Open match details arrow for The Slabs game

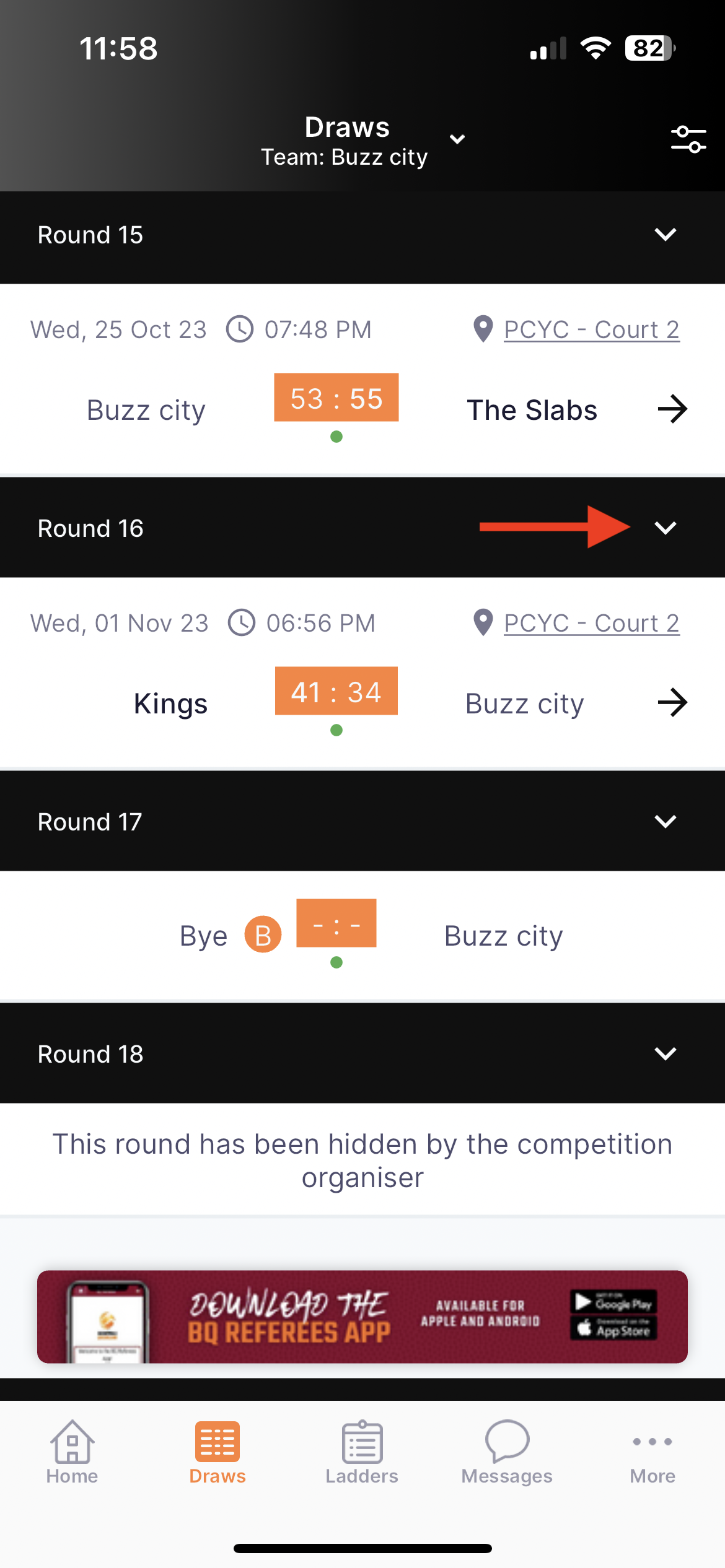point(672,409)
